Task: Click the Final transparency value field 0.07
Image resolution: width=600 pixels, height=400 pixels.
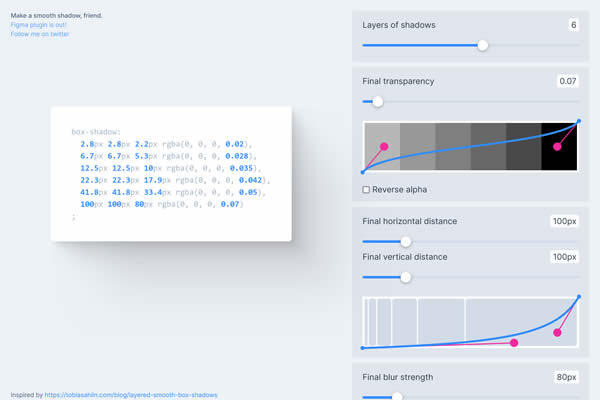Action: point(567,81)
